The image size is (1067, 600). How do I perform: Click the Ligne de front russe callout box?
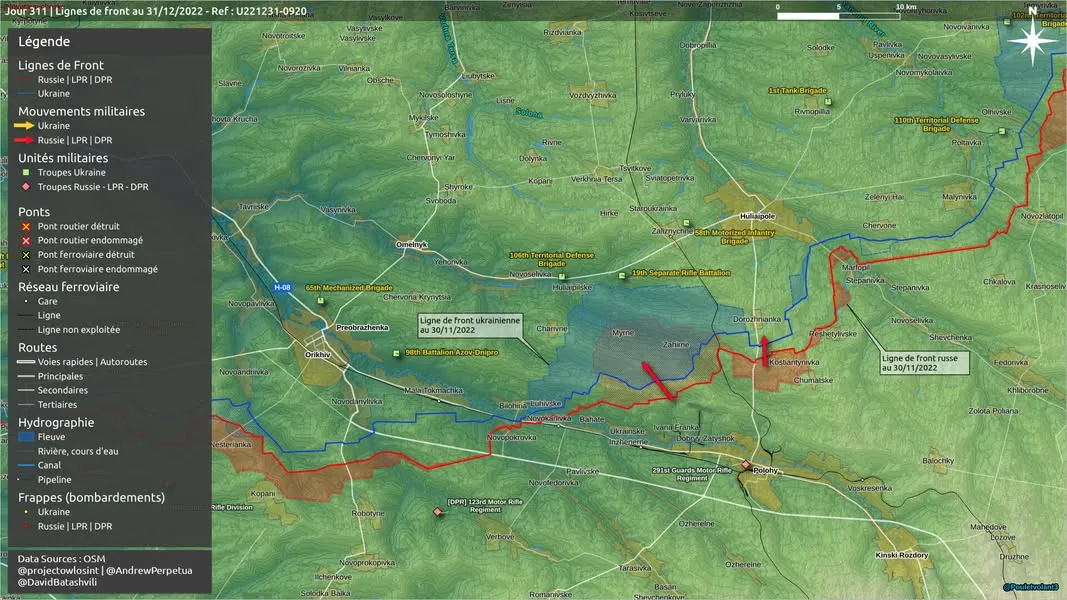point(924,363)
